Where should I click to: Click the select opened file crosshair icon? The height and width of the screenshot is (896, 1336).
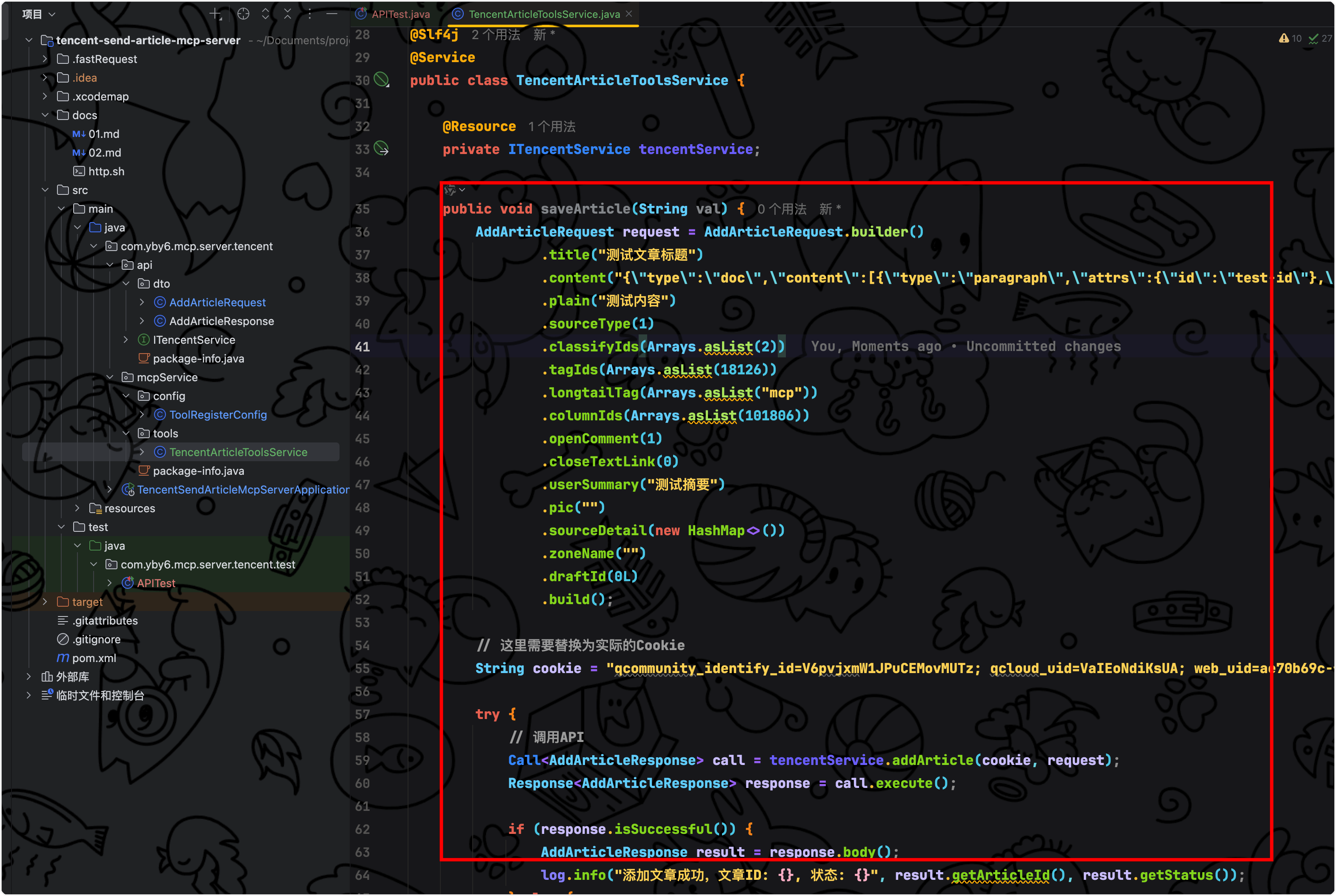pos(243,14)
